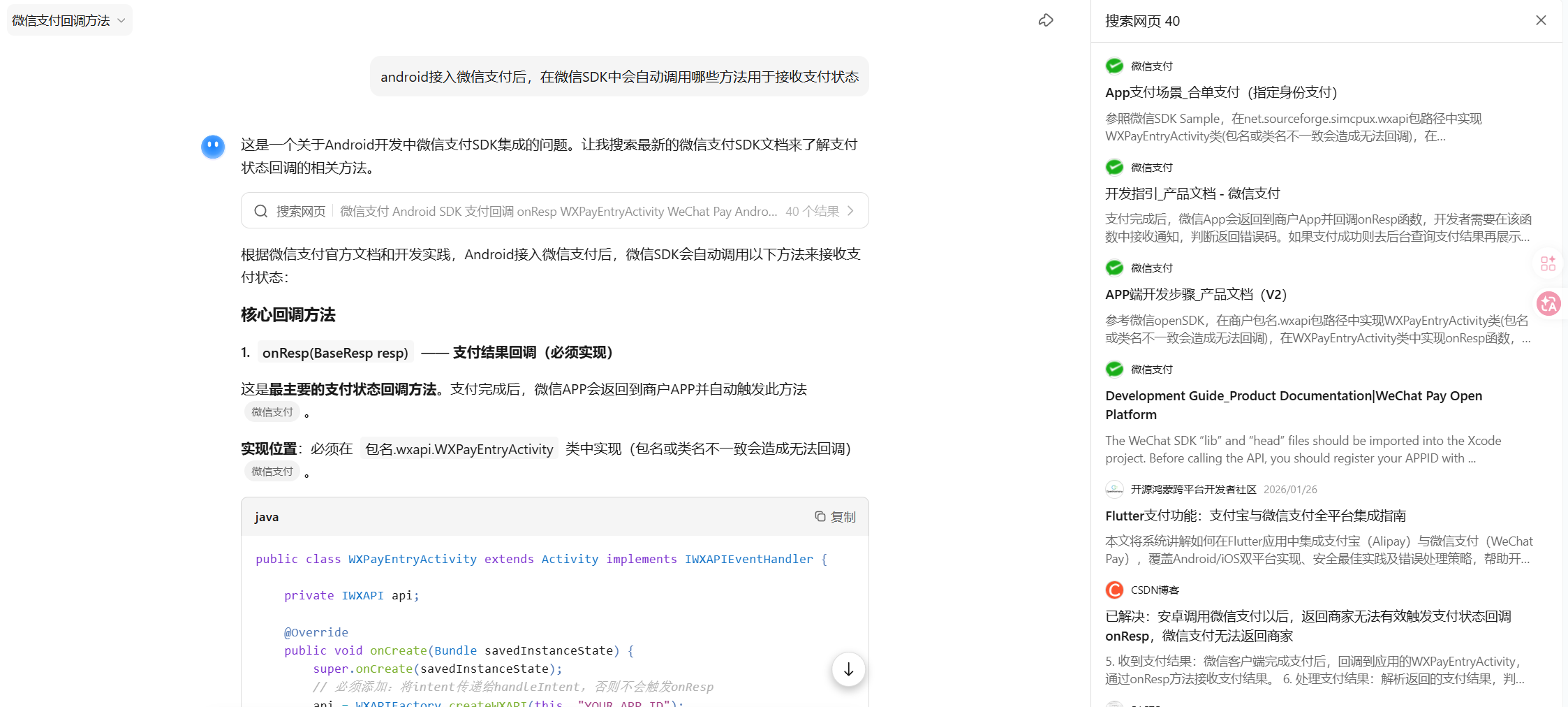
Task: Open App支付场景_合单支付 search result
Action: (x=1220, y=92)
